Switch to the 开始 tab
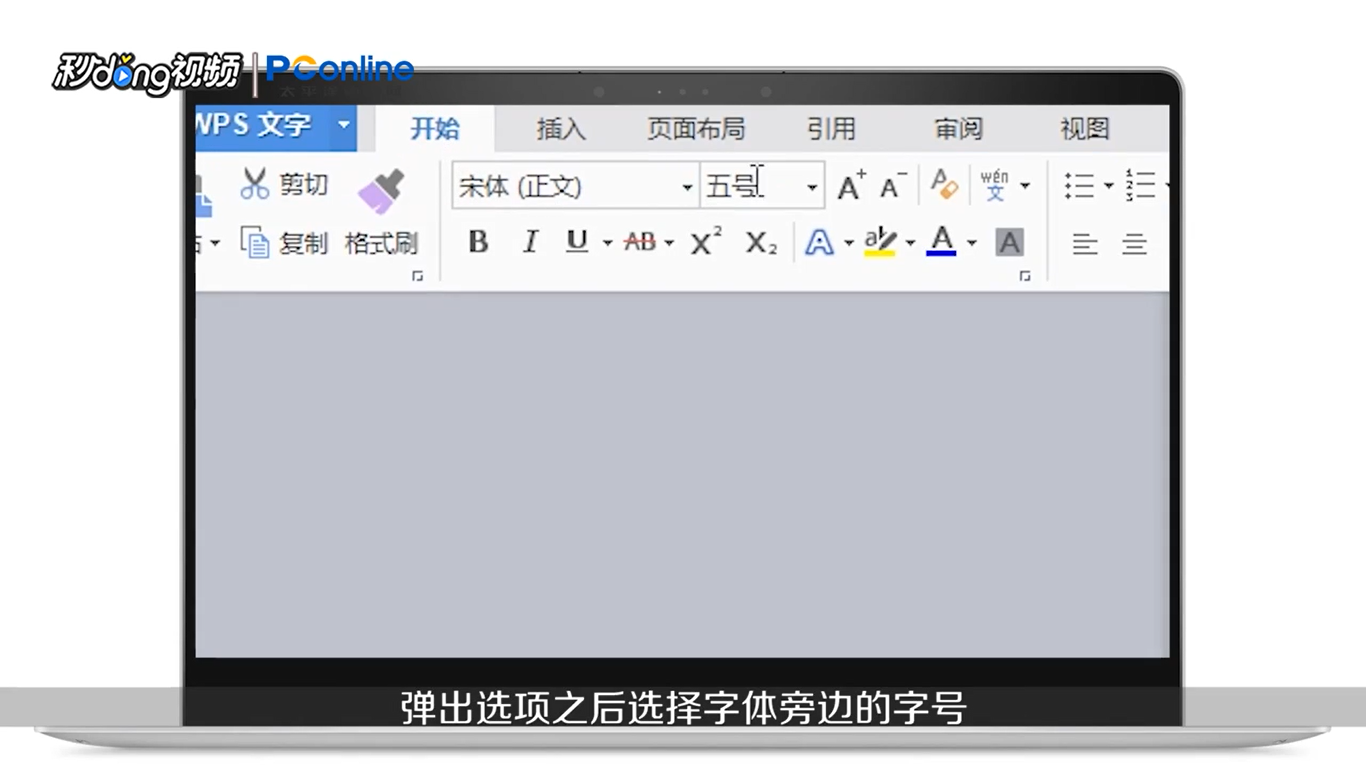 [435, 128]
